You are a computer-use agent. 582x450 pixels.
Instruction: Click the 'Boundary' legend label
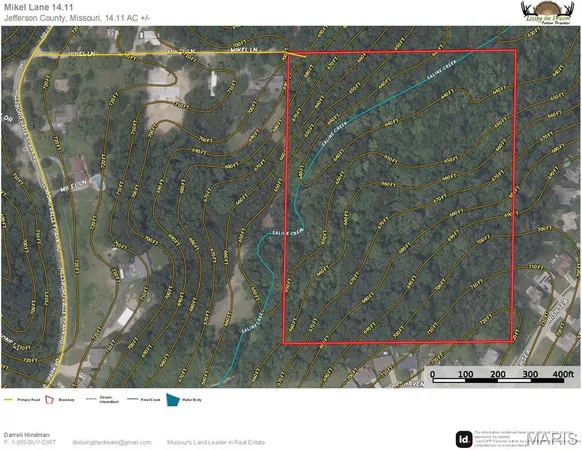(66, 400)
